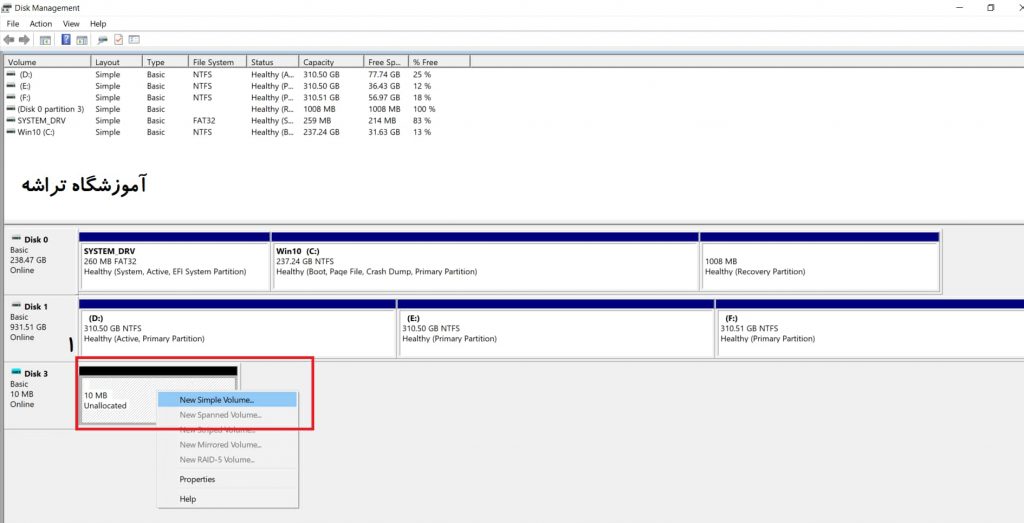Image resolution: width=1024 pixels, height=523 pixels.
Task: Open the View menu
Action: coord(71,24)
